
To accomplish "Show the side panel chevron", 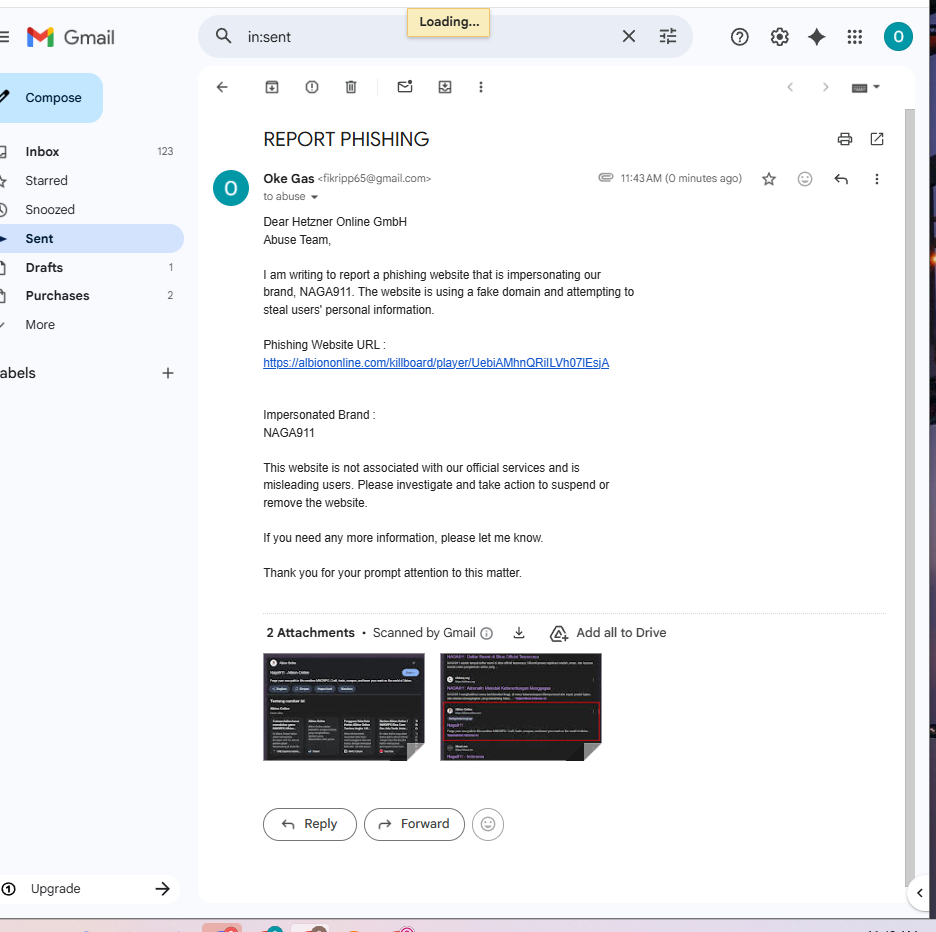I will [920, 893].
